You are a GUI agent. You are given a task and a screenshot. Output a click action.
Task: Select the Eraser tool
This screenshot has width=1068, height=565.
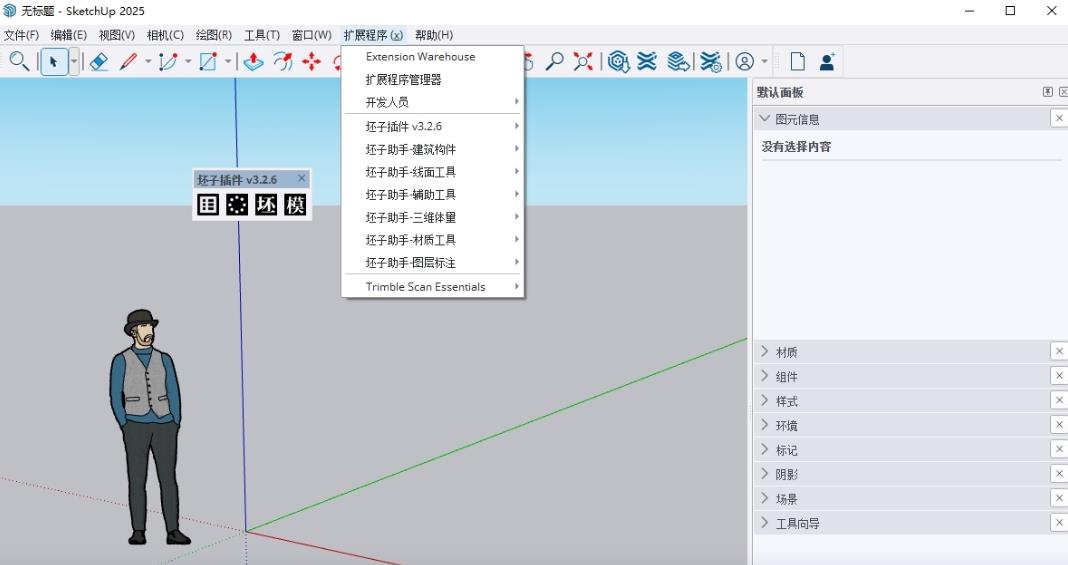coord(99,61)
